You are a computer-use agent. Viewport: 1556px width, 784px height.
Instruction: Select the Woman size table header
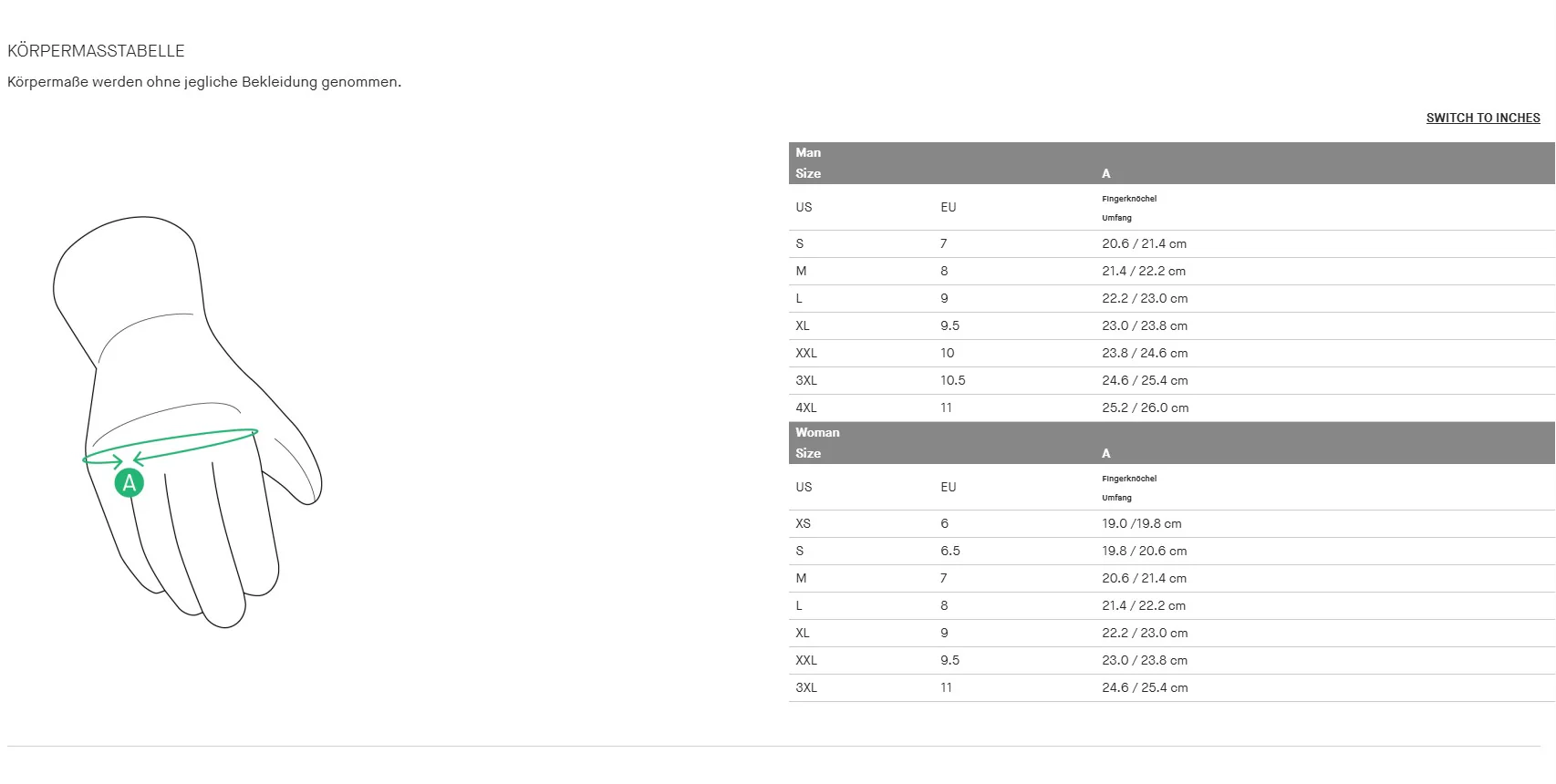tap(1172, 443)
